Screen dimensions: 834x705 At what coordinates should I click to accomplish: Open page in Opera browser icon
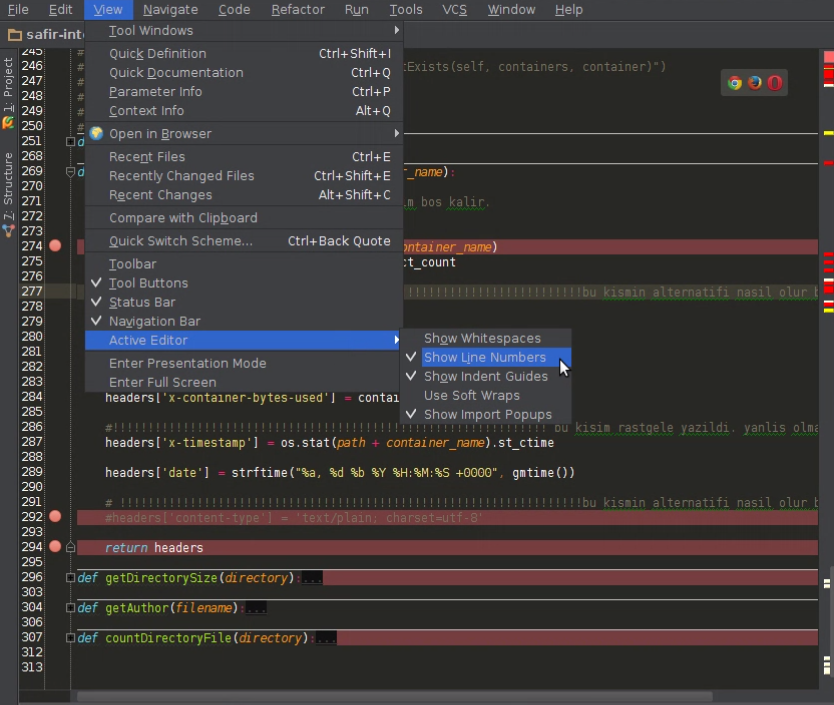tap(775, 83)
